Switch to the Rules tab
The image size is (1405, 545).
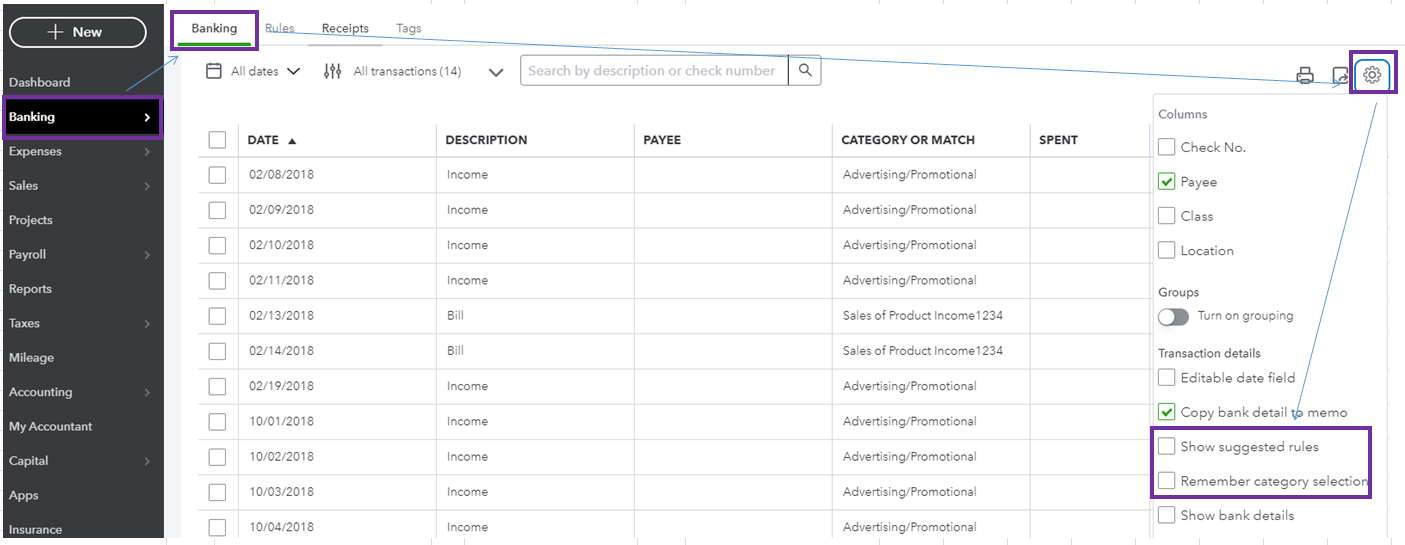click(x=279, y=28)
